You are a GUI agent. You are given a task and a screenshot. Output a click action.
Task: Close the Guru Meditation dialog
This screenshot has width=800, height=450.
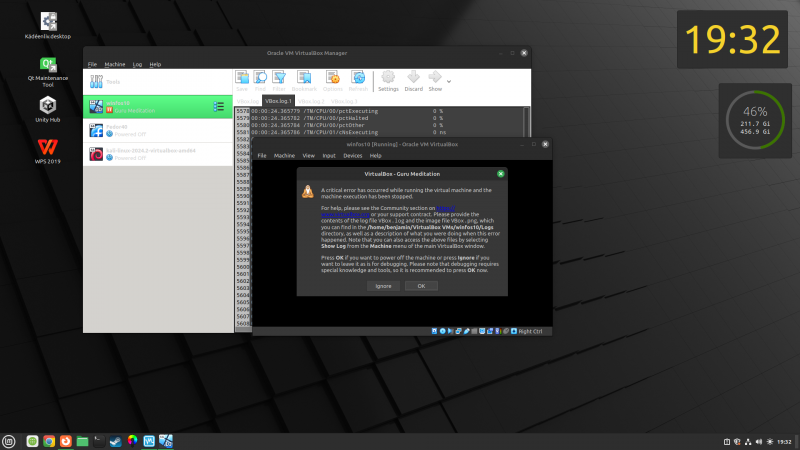tap(501, 174)
